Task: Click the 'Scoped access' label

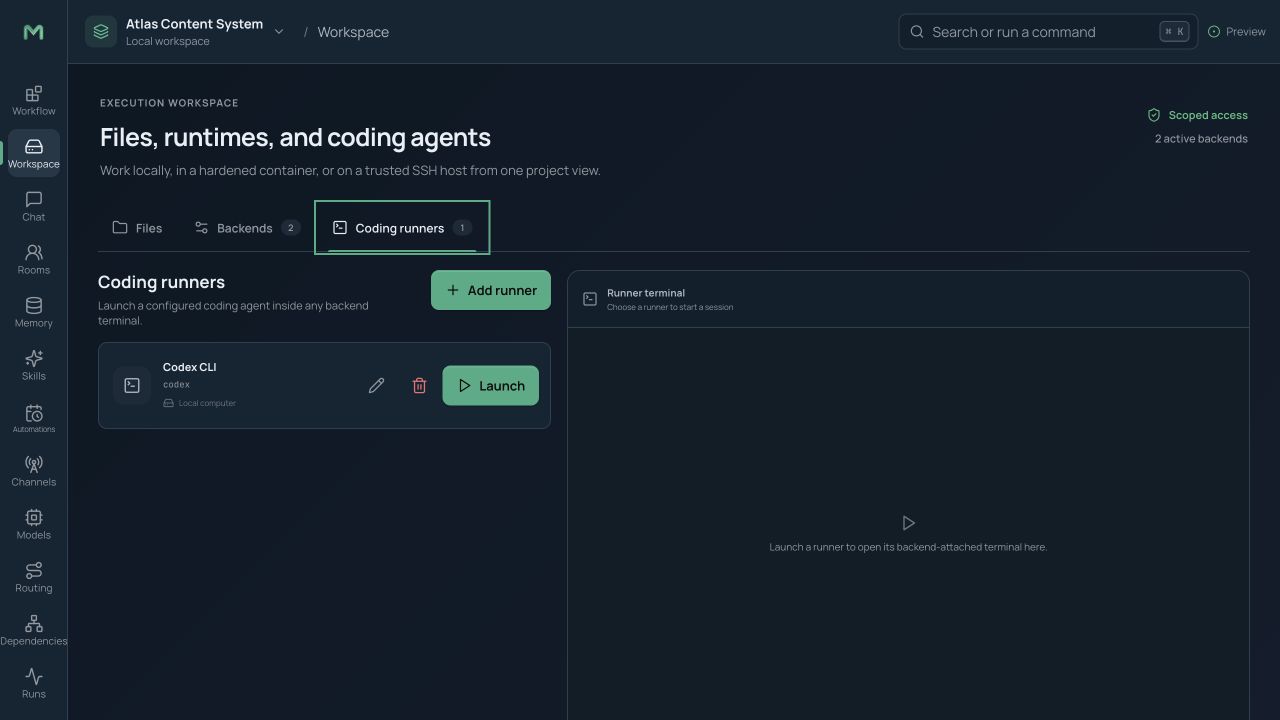Action: (x=1208, y=115)
